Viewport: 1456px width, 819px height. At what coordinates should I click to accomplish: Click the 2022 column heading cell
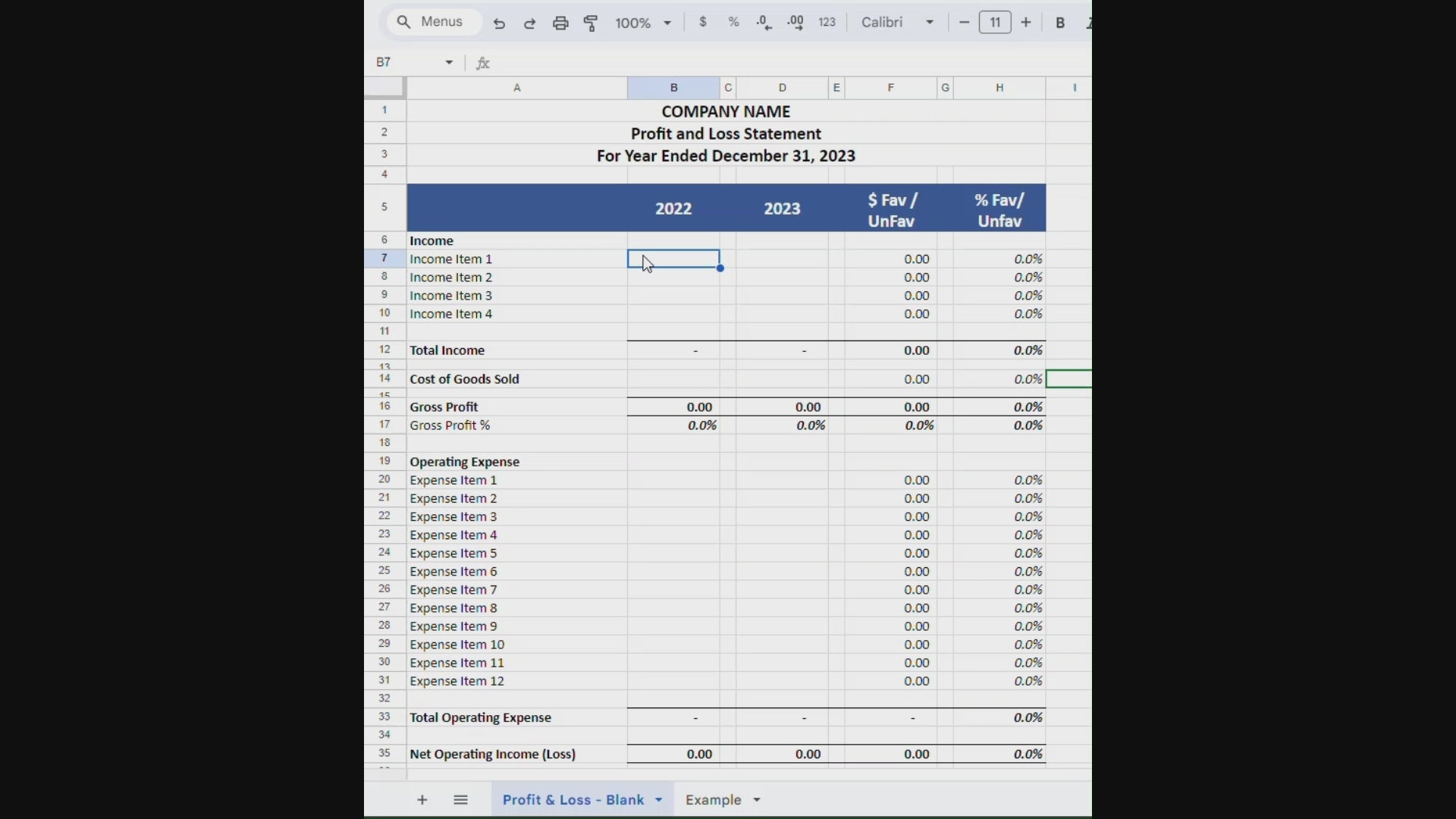click(x=673, y=208)
